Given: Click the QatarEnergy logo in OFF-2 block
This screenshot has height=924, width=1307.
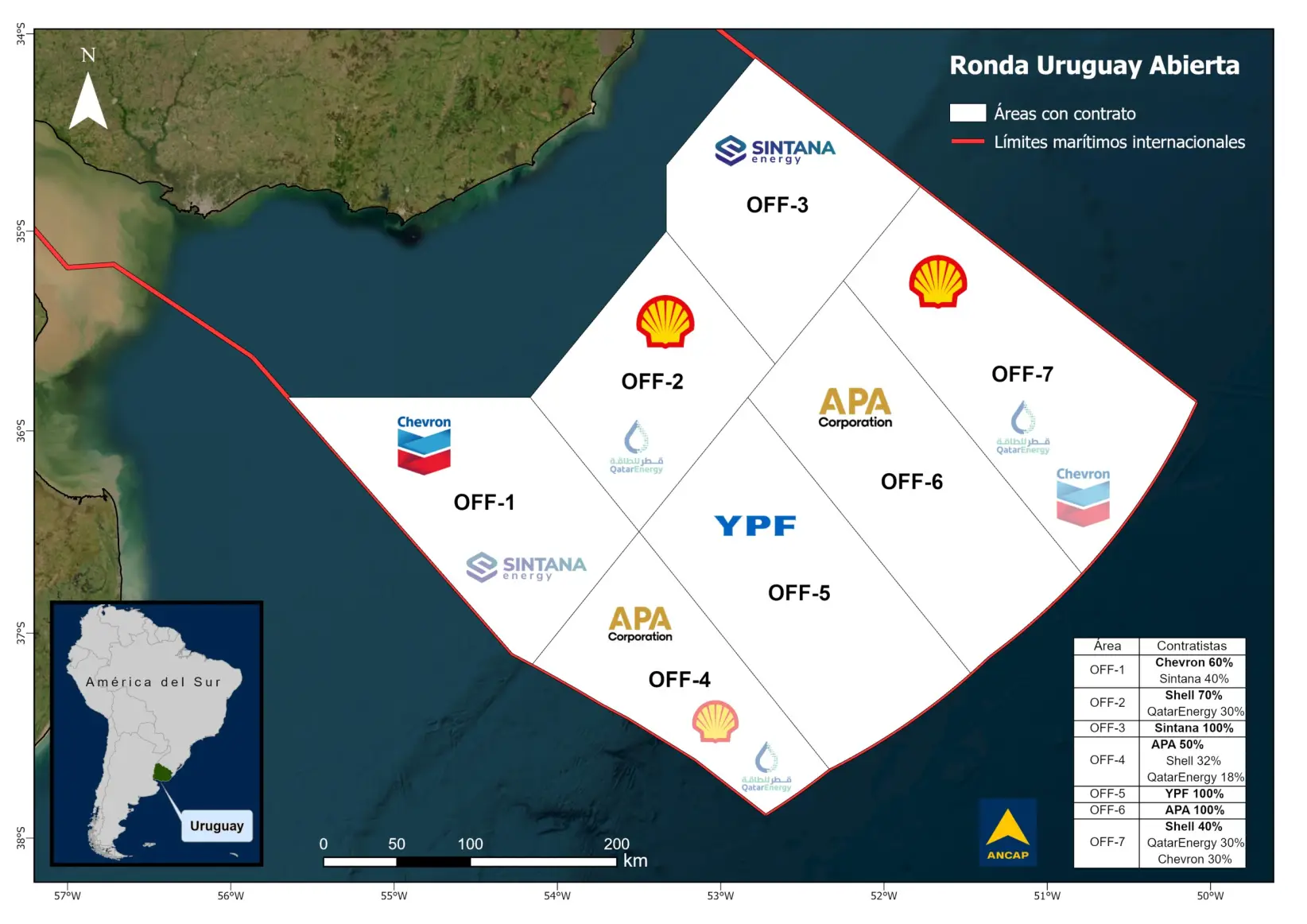Looking at the screenshot, I should [636, 447].
